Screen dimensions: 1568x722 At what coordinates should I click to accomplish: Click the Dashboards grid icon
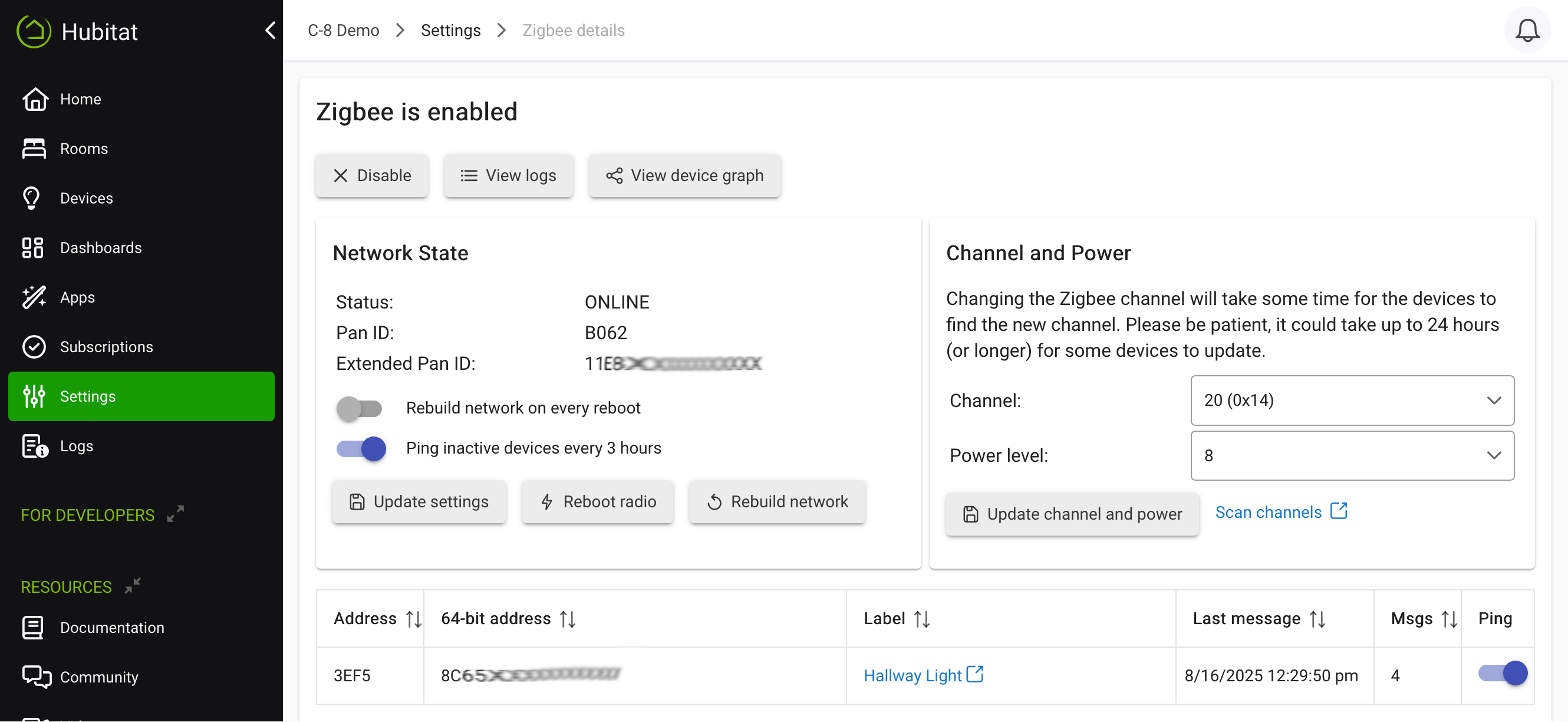click(33, 247)
